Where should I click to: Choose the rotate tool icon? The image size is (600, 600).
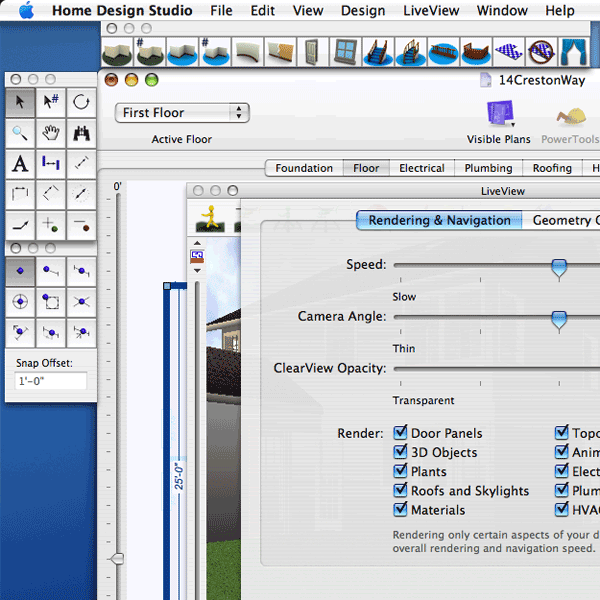(x=82, y=101)
